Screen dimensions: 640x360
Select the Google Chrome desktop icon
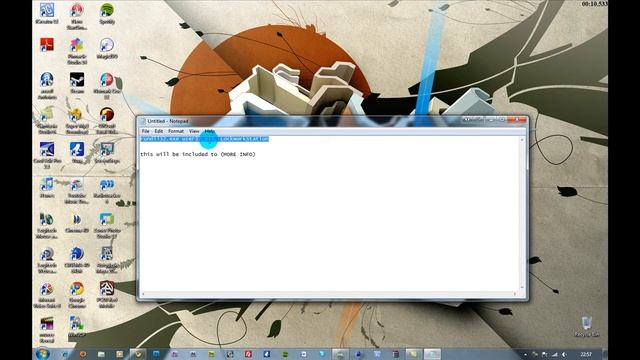[77, 295]
